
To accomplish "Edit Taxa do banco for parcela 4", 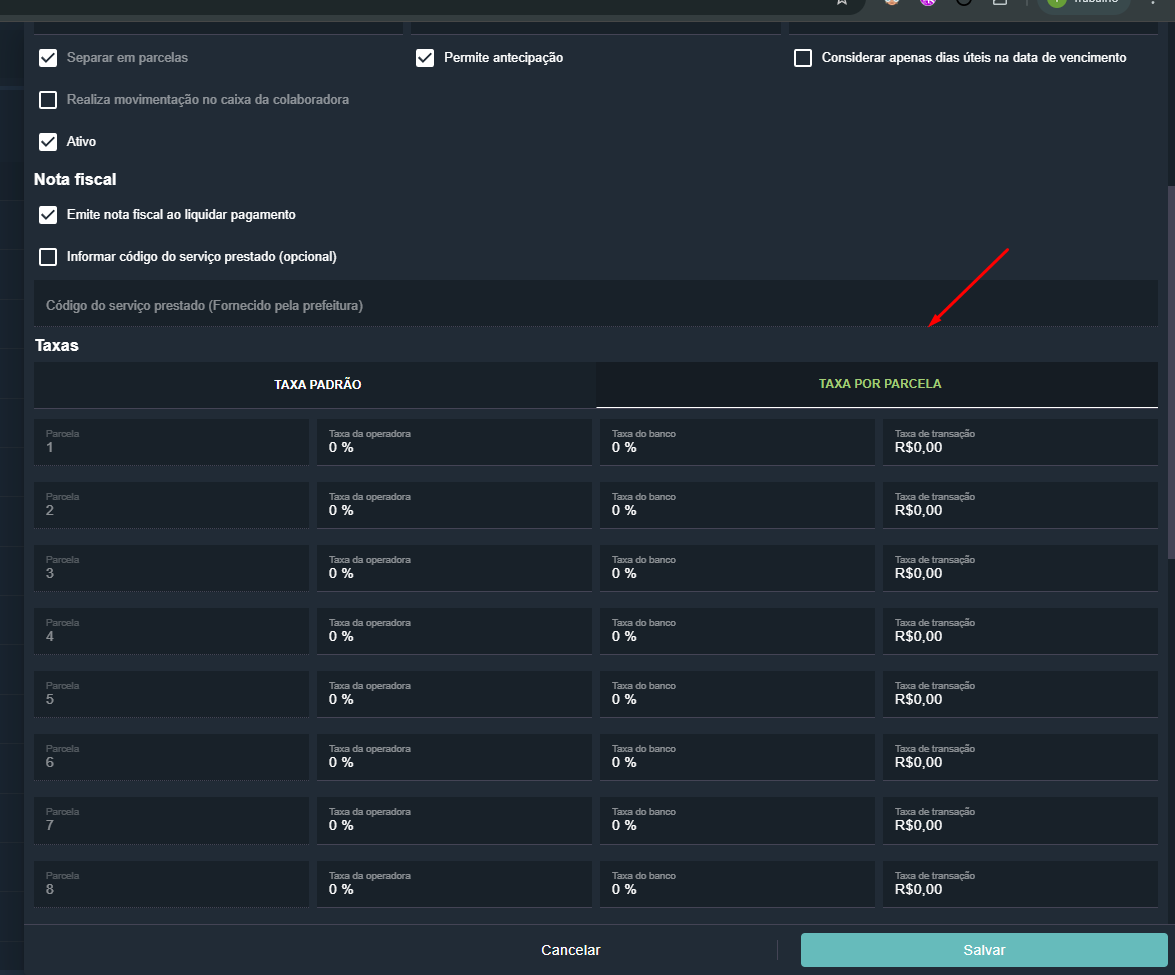I will pyautogui.click(x=737, y=631).
